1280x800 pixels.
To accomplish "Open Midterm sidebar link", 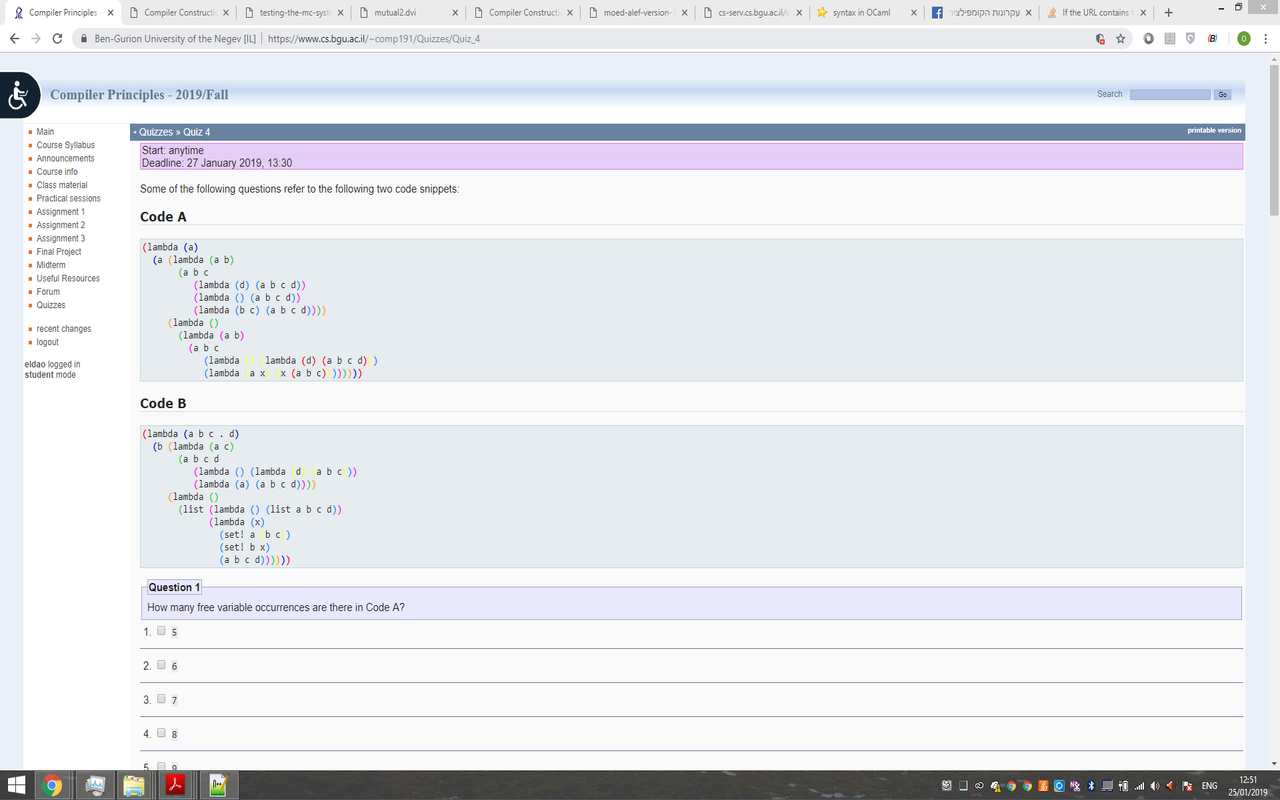I will (51, 265).
